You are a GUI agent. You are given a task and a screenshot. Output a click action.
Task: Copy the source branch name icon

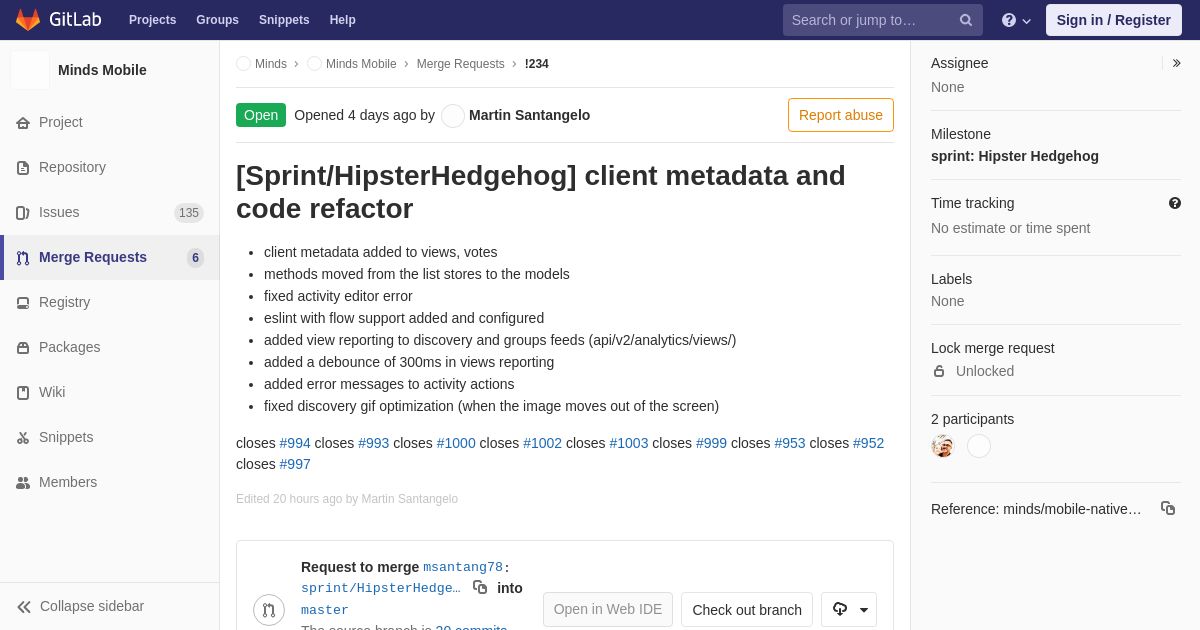click(x=480, y=587)
